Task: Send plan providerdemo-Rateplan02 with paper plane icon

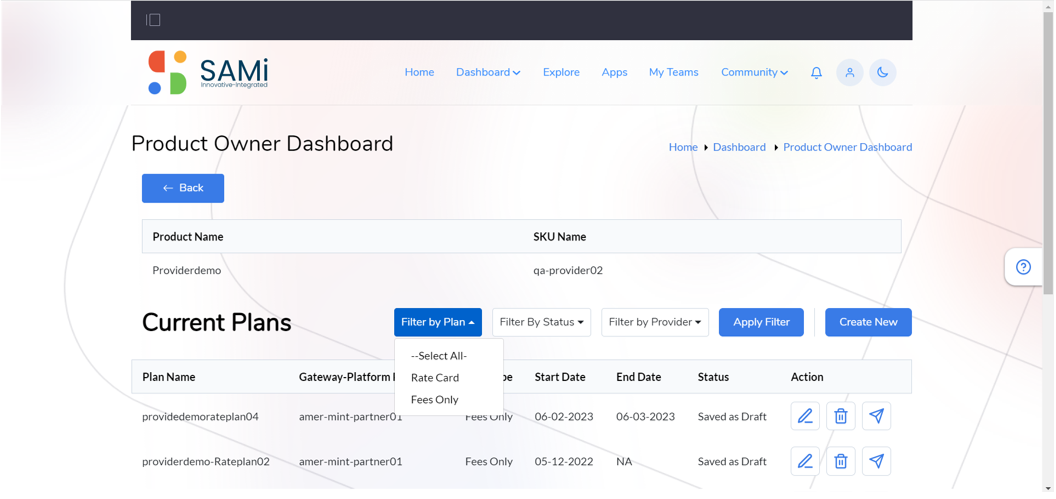Action: click(876, 461)
